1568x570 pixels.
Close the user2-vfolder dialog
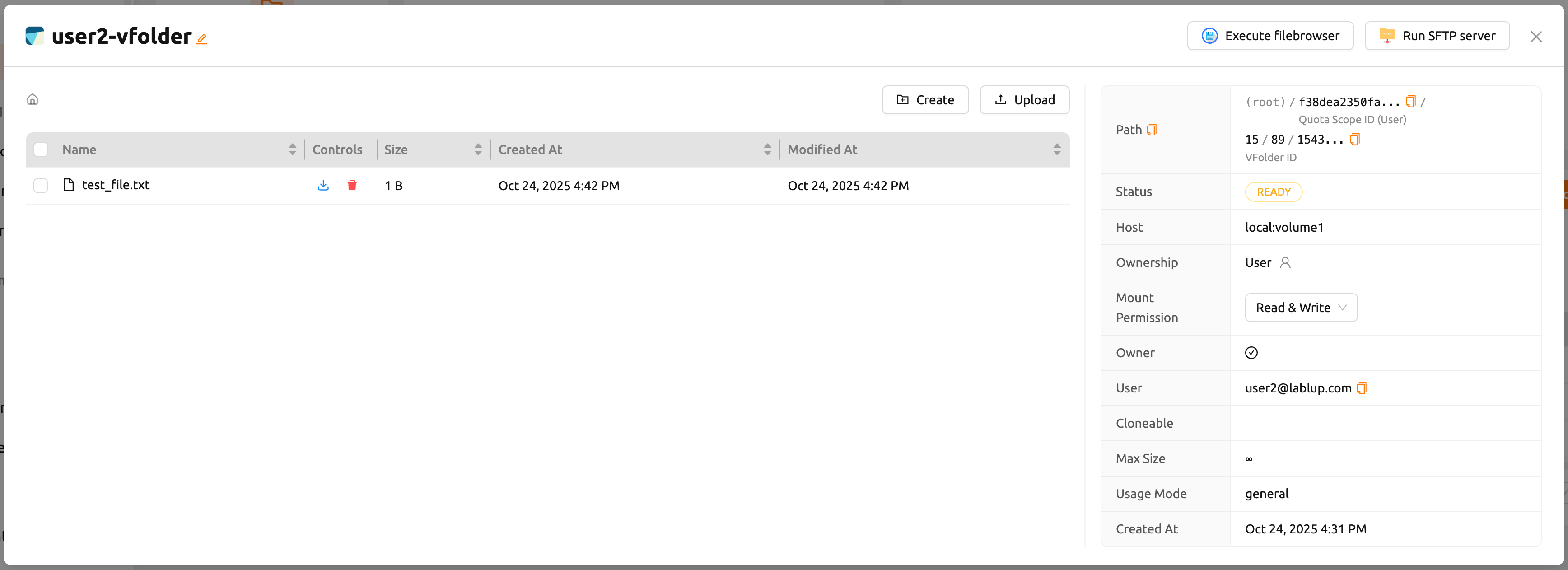(1536, 37)
